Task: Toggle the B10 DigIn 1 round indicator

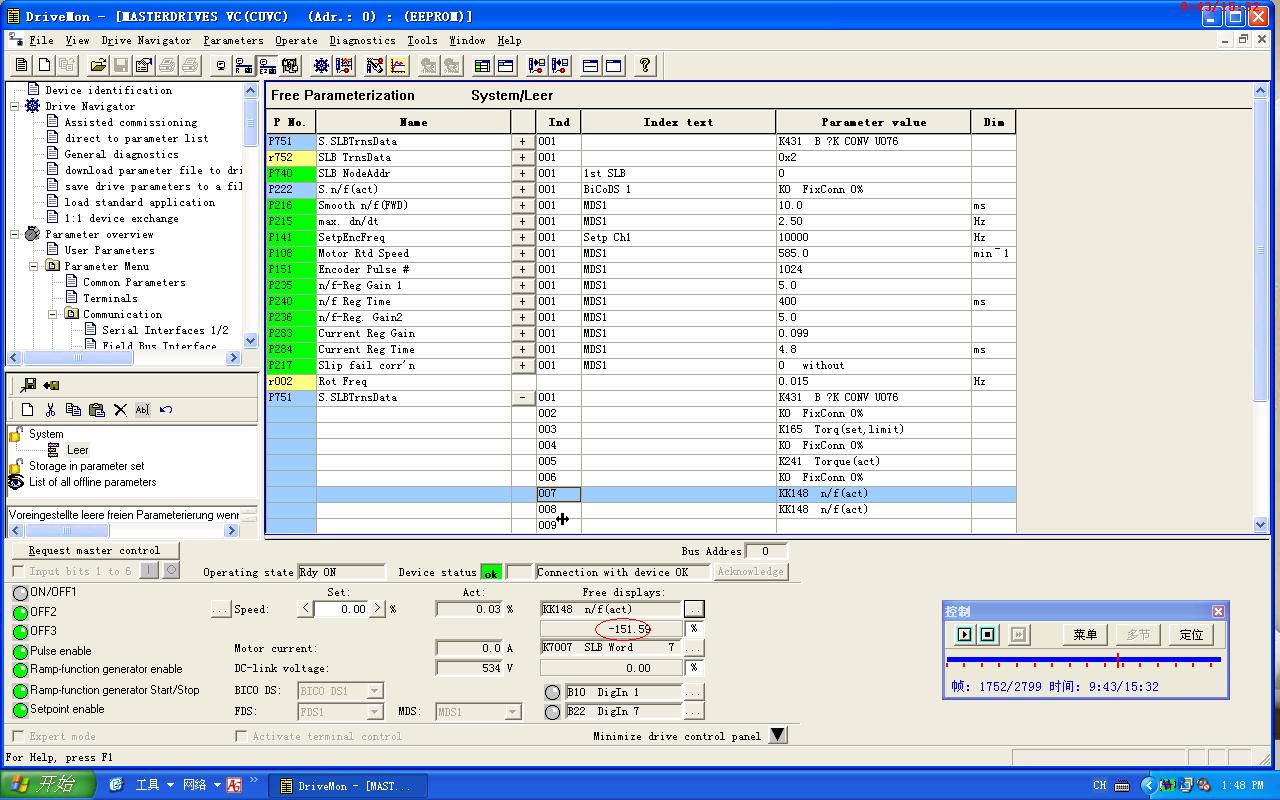Action: (x=552, y=693)
